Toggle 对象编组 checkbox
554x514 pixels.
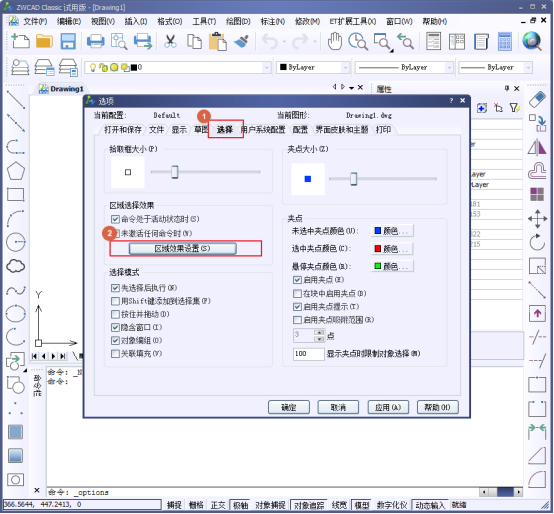(115, 341)
